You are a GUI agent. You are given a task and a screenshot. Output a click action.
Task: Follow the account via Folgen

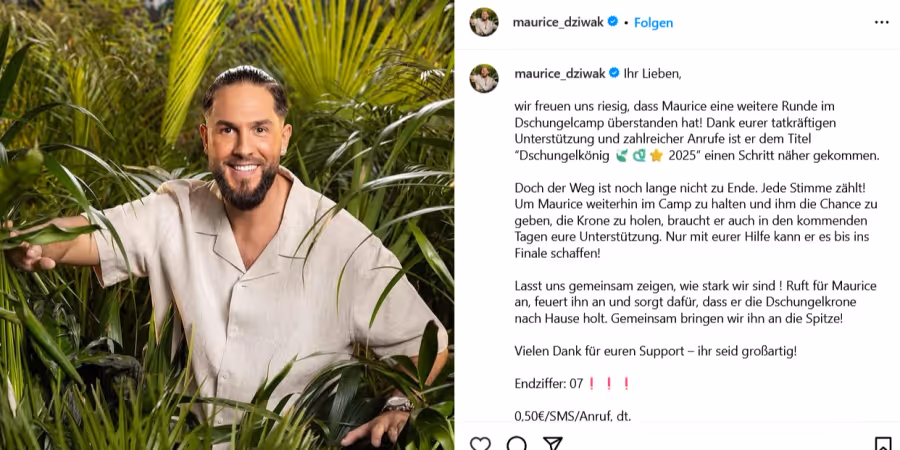653,23
